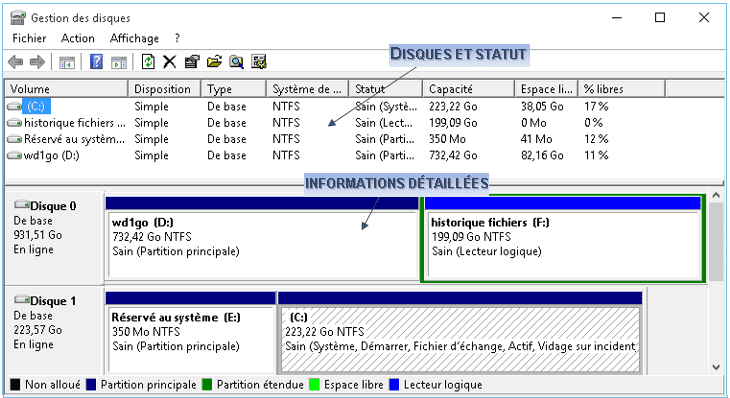Sort by the Disposition column header
This screenshot has width=730, height=398.
coord(164,89)
